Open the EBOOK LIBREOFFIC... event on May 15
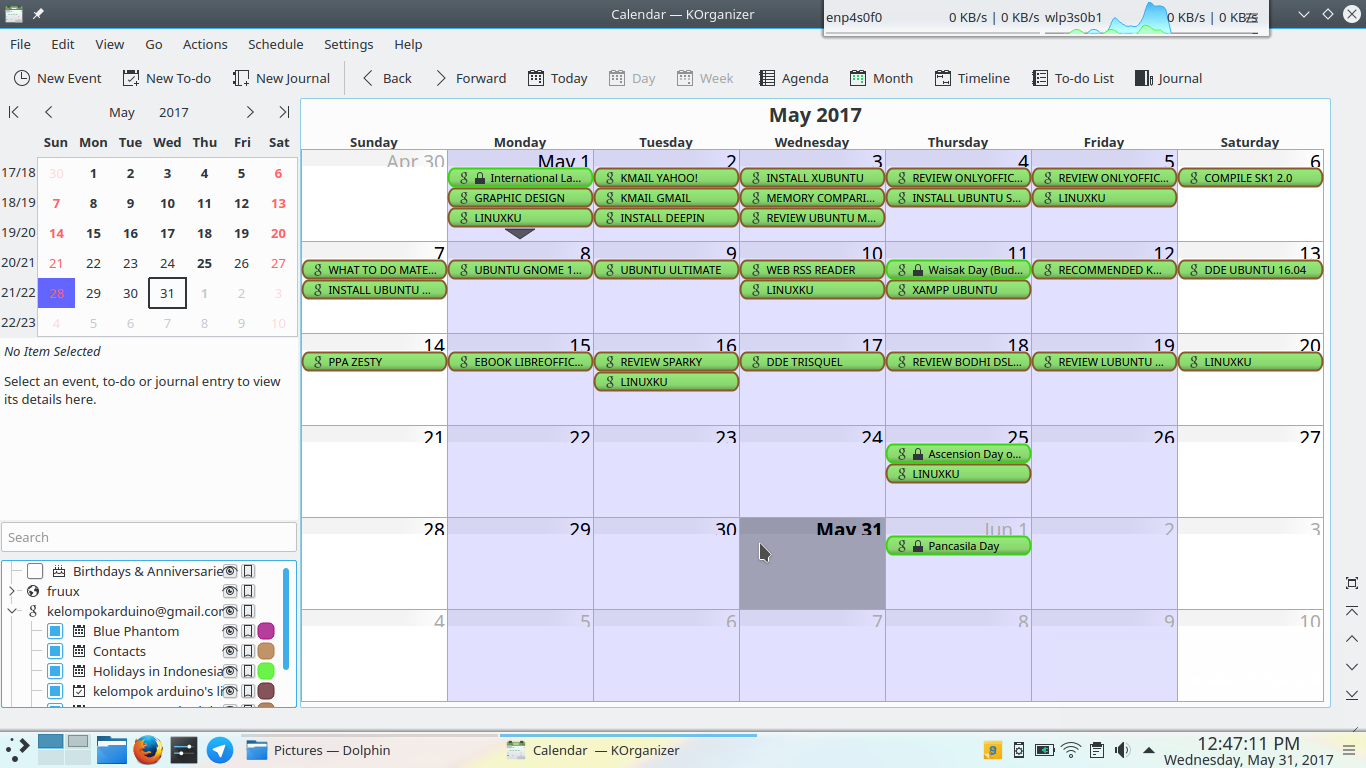This screenshot has width=1366, height=768. (520, 362)
